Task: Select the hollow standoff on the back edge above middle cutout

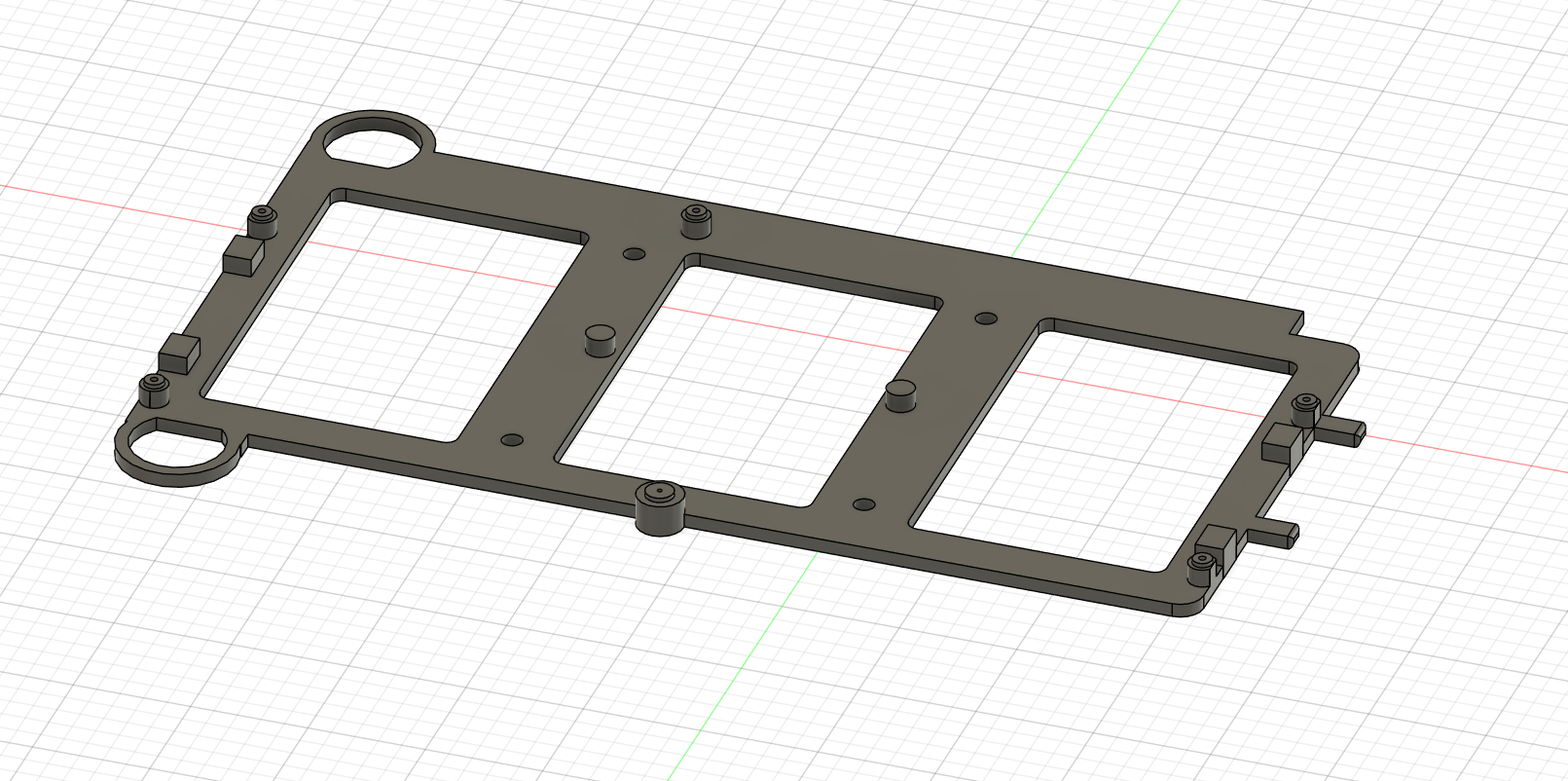Action: tap(695, 222)
